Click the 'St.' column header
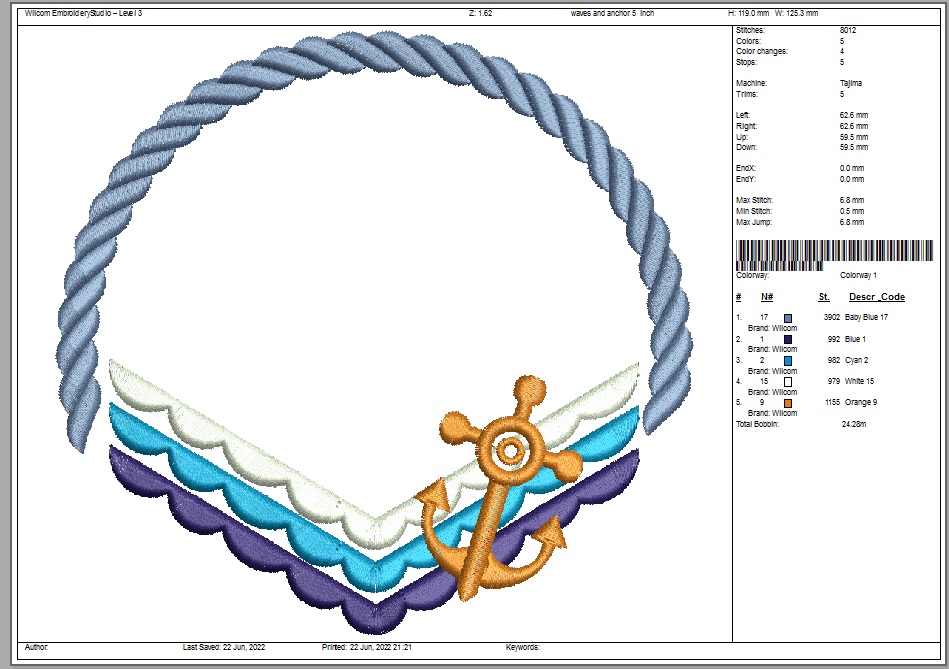The height and width of the screenshot is (669, 949). pos(824,297)
